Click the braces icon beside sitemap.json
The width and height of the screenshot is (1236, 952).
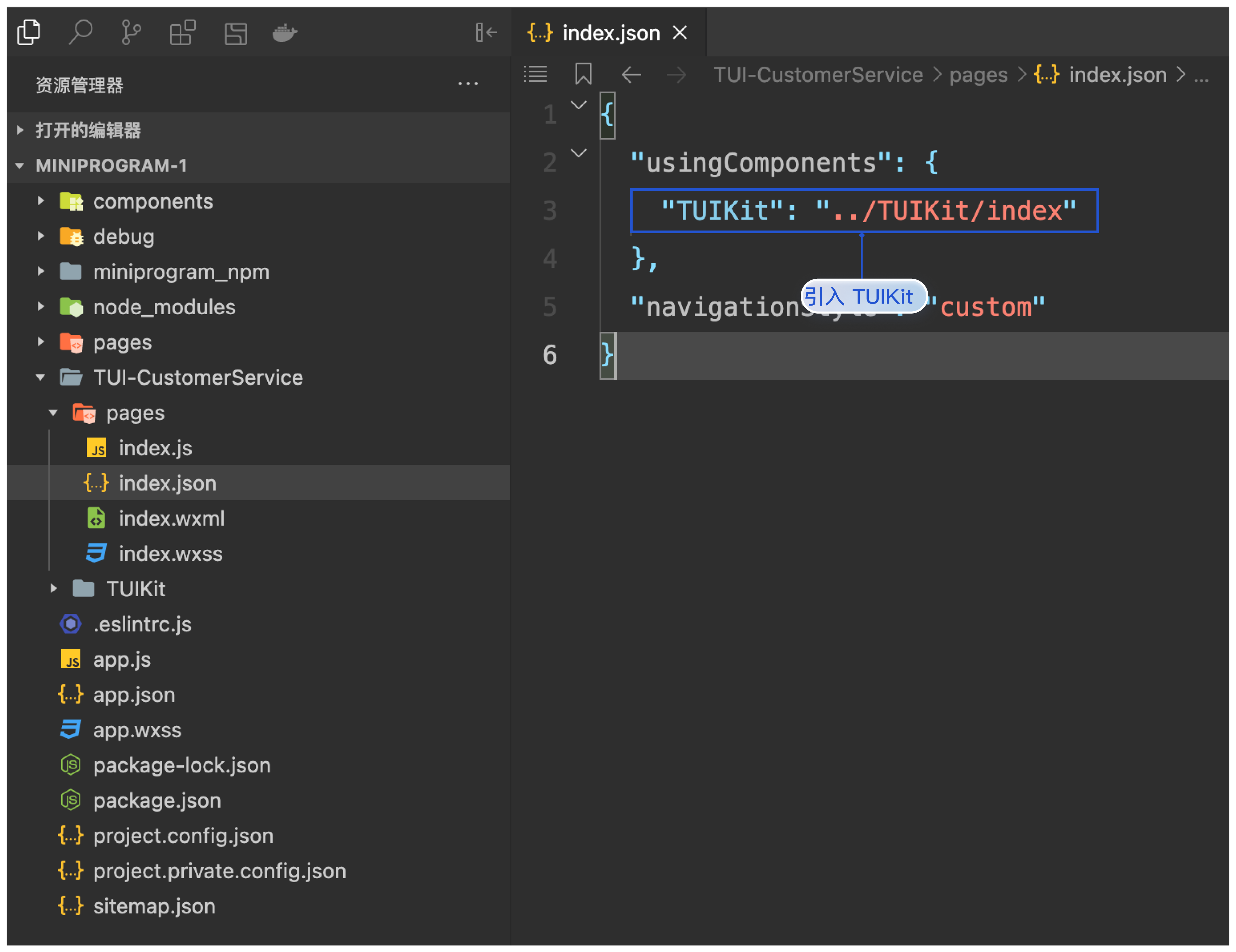(71, 905)
